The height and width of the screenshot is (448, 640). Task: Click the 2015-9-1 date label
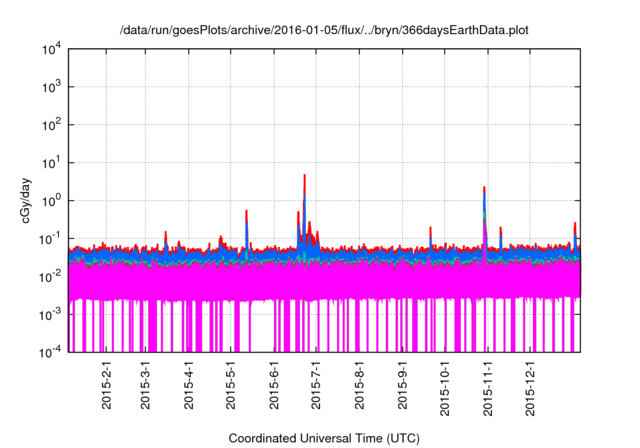(402, 385)
